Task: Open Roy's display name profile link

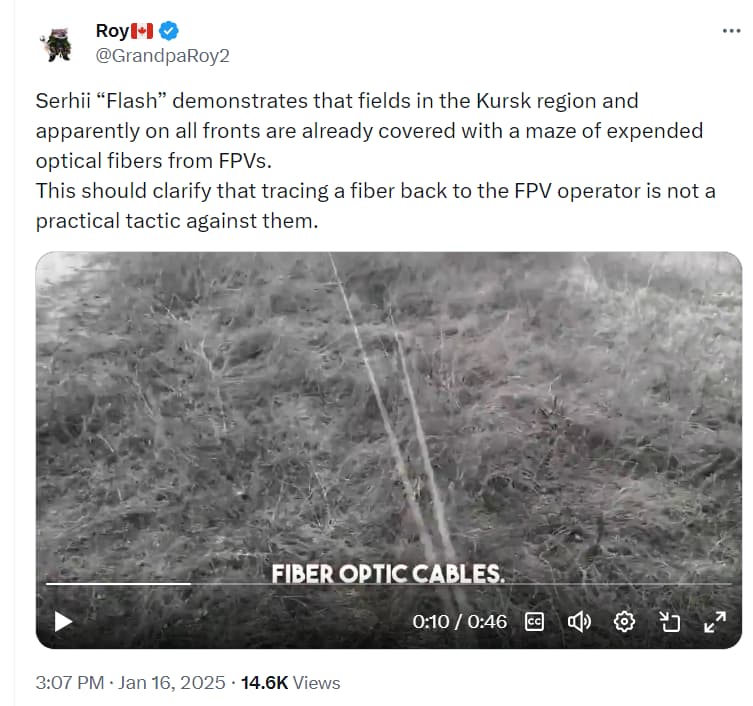Action: (112, 31)
